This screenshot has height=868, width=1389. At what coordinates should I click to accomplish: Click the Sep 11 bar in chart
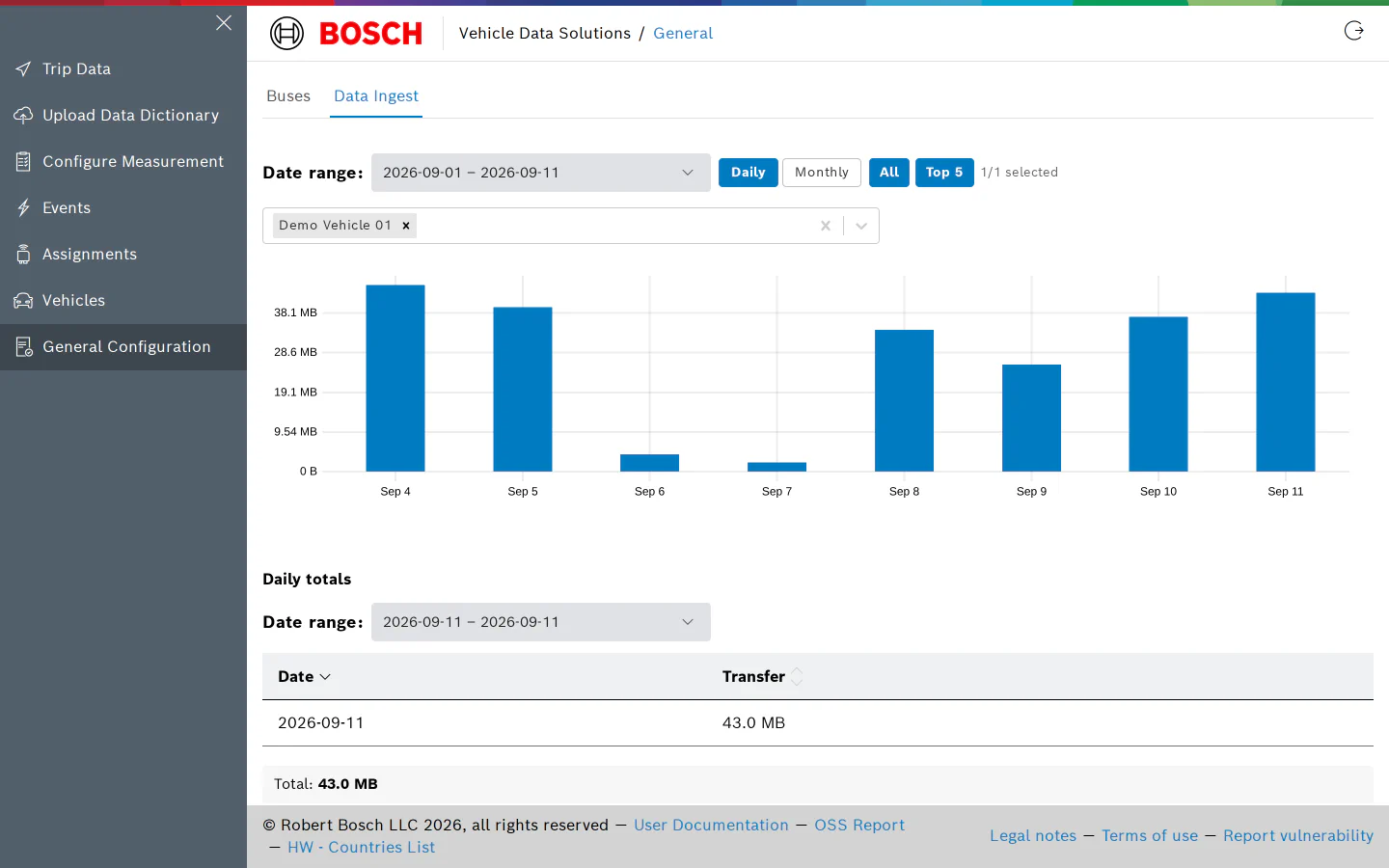[1286, 382]
